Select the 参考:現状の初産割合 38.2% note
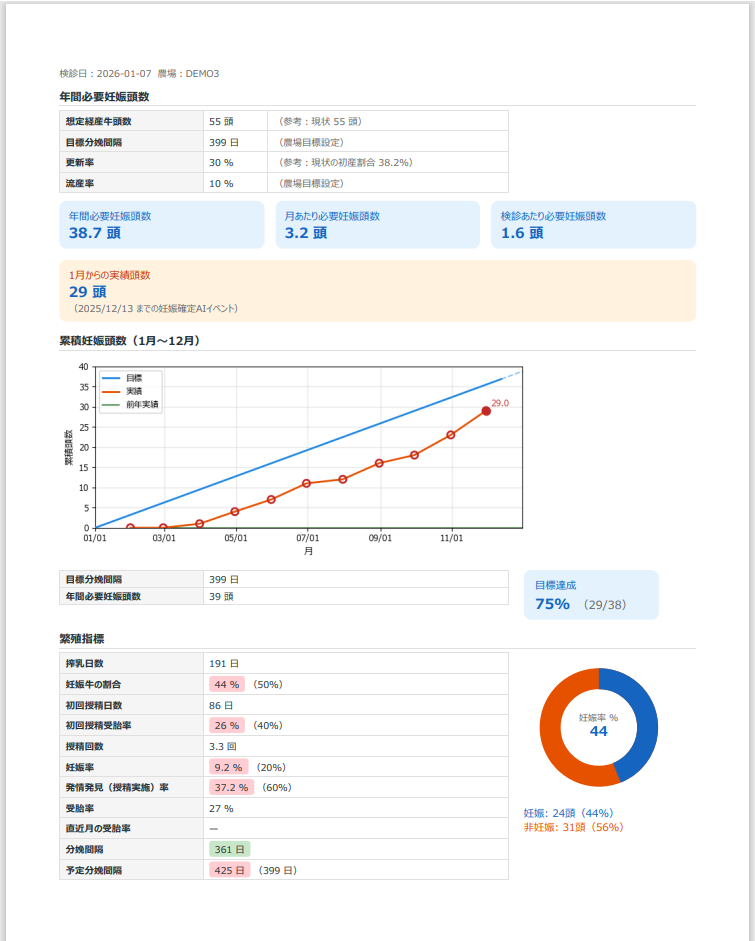This screenshot has height=941, width=755. tap(346, 163)
